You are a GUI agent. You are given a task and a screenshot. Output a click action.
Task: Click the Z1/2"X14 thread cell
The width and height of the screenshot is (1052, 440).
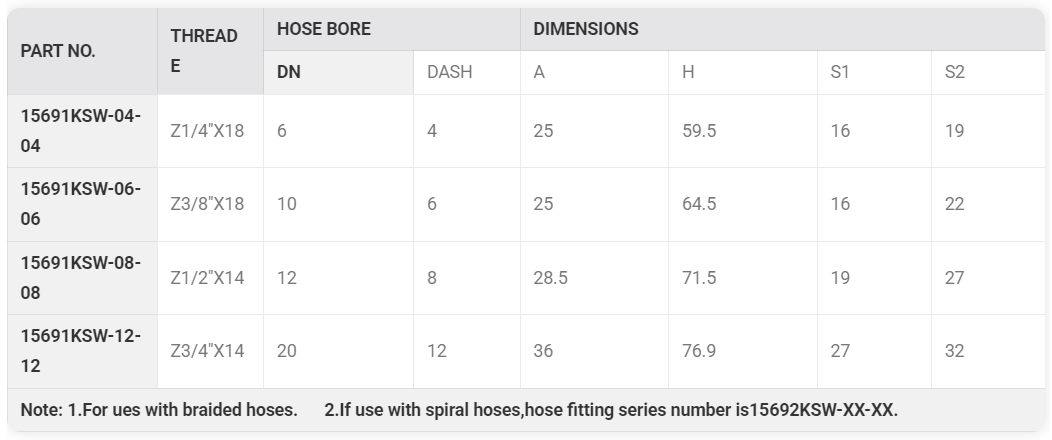(207, 278)
